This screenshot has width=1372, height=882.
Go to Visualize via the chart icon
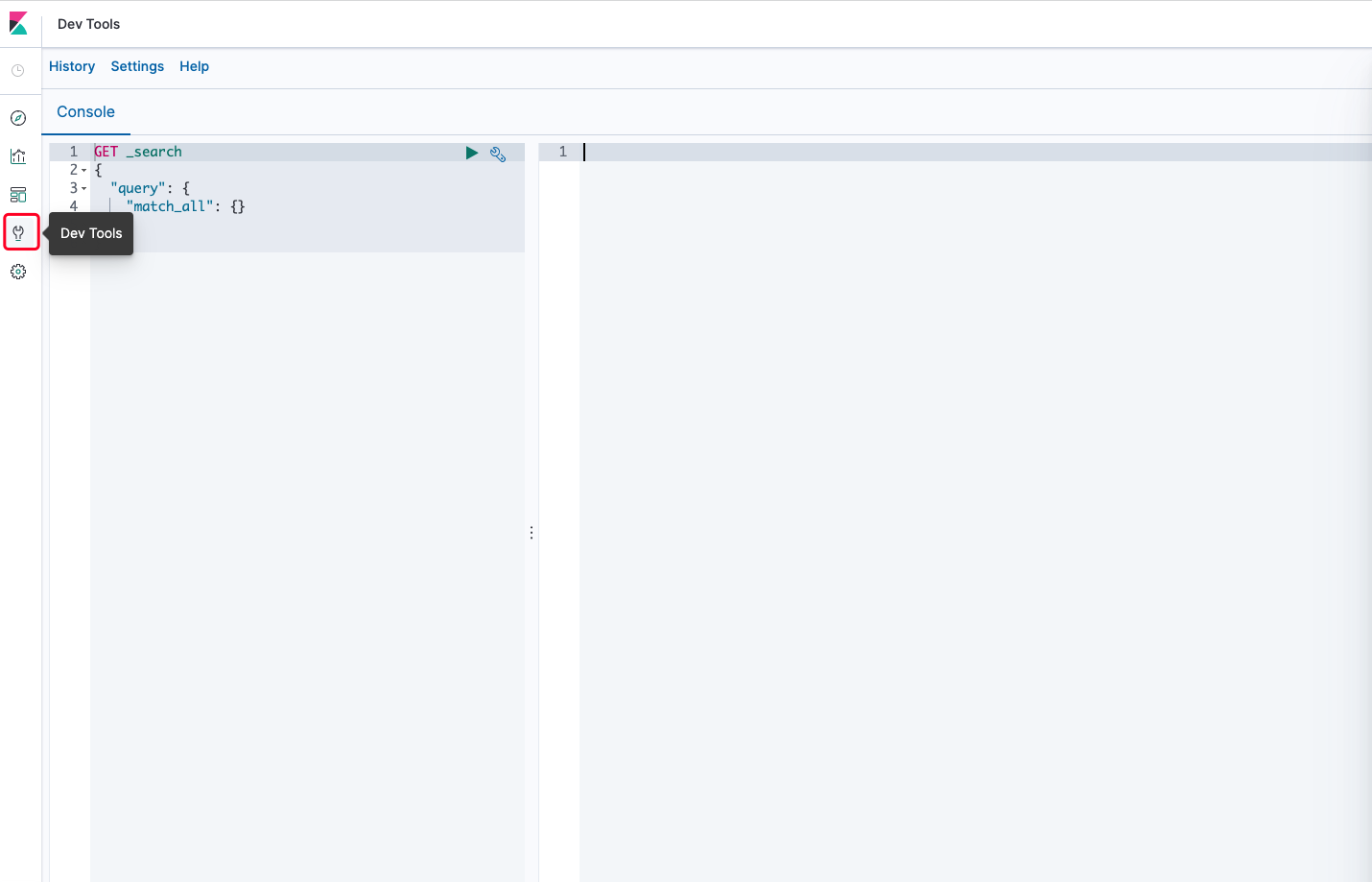(x=18, y=156)
